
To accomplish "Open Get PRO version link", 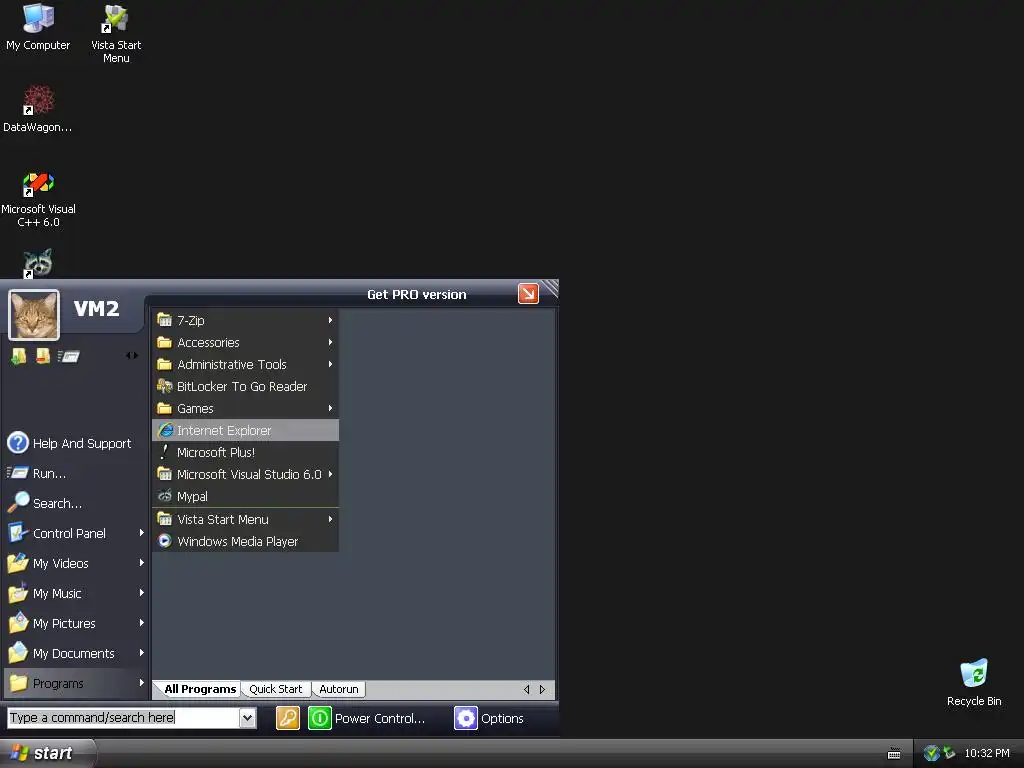I will coord(417,295).
